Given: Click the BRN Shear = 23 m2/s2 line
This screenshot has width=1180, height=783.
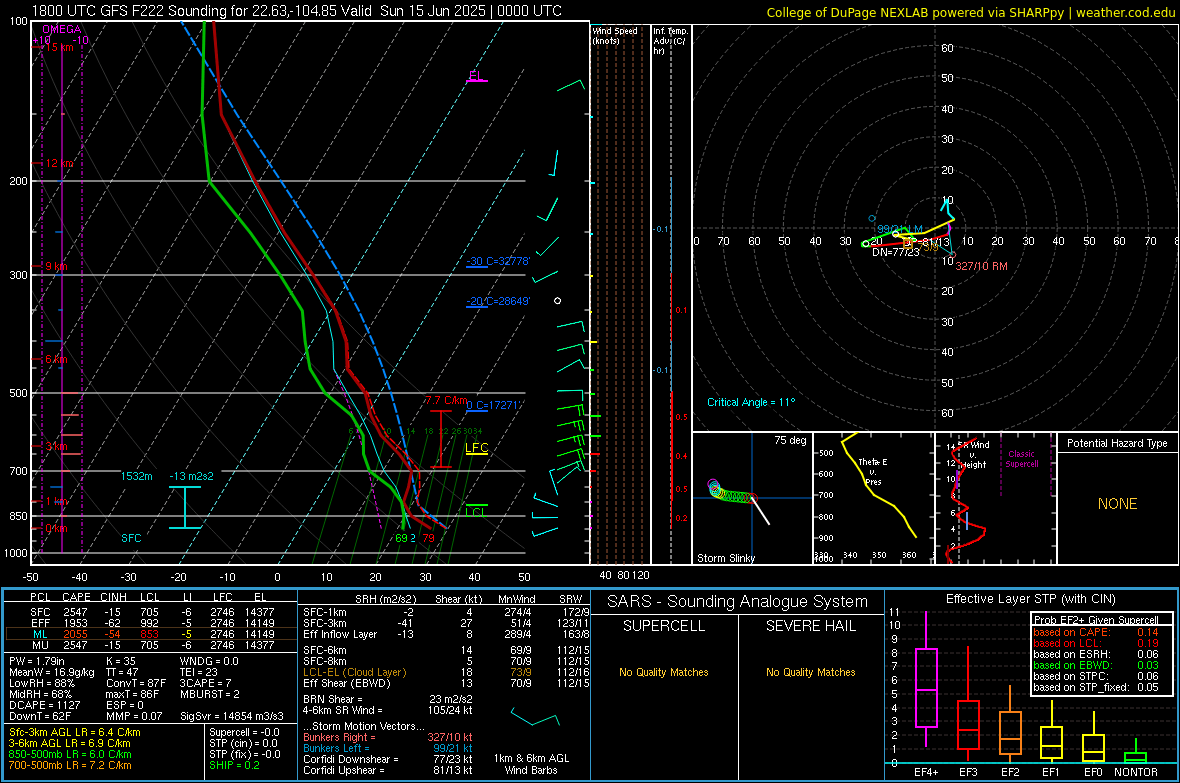Looking at the screenshot, I should 387,699.
